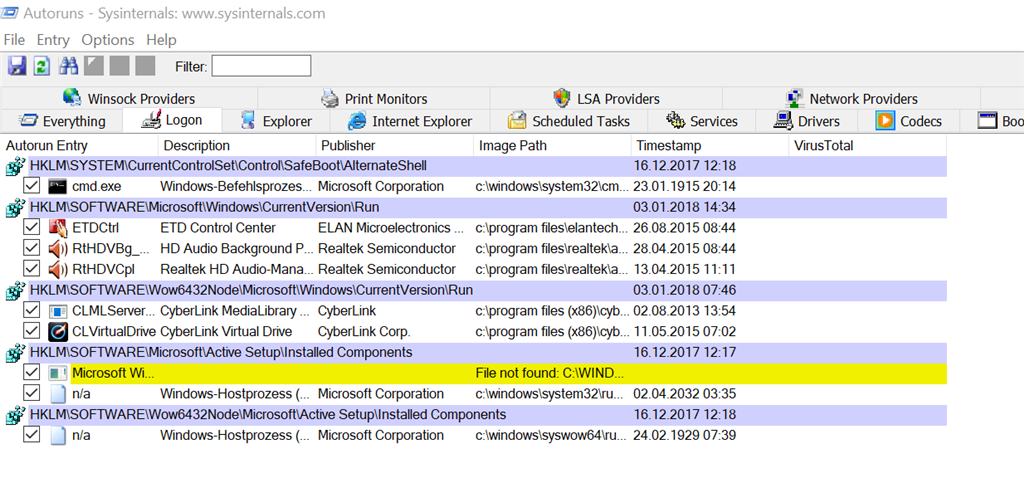
Task: Click the ETDCtrl entry icon
Action: pos(58,228)
